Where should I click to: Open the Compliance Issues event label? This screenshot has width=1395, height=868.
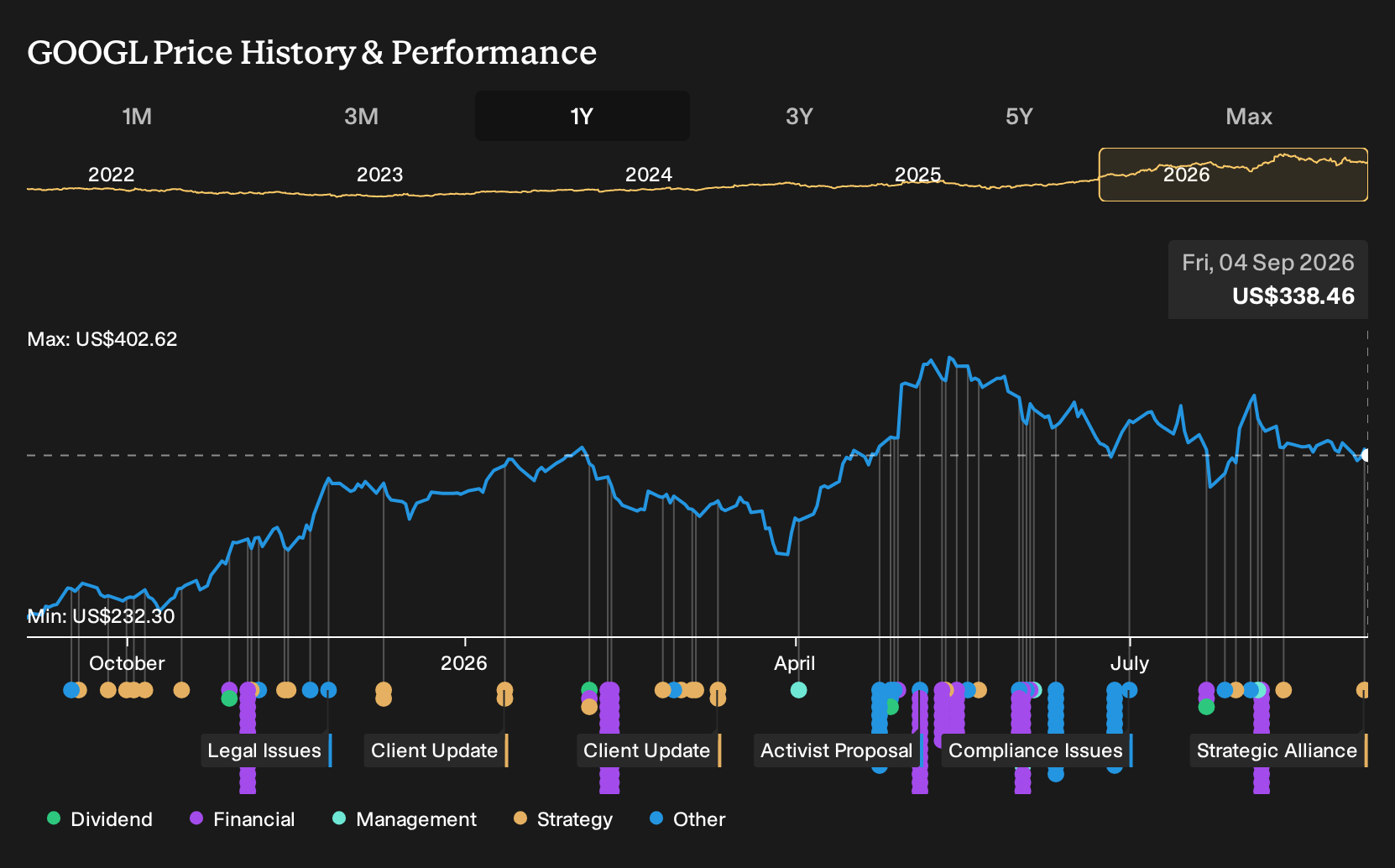pos(1037,750)
